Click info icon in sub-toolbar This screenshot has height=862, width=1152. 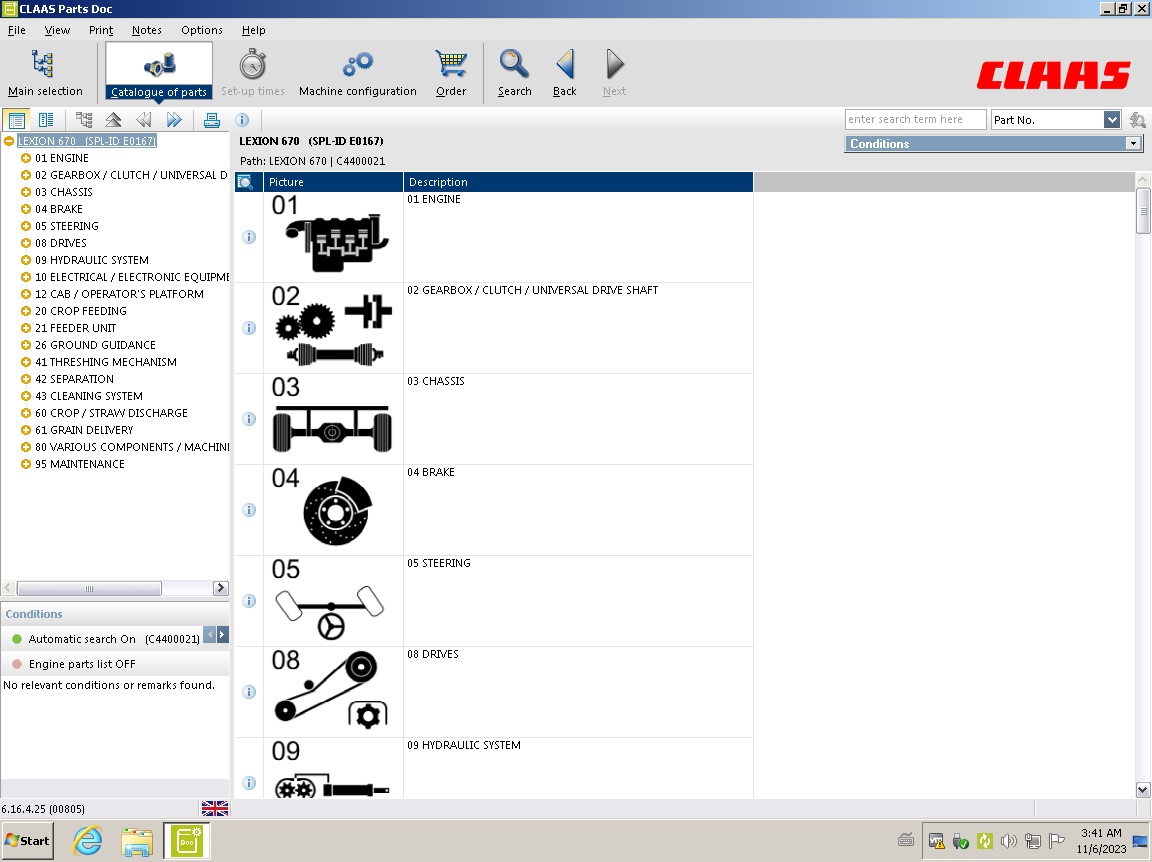point(242,120)
